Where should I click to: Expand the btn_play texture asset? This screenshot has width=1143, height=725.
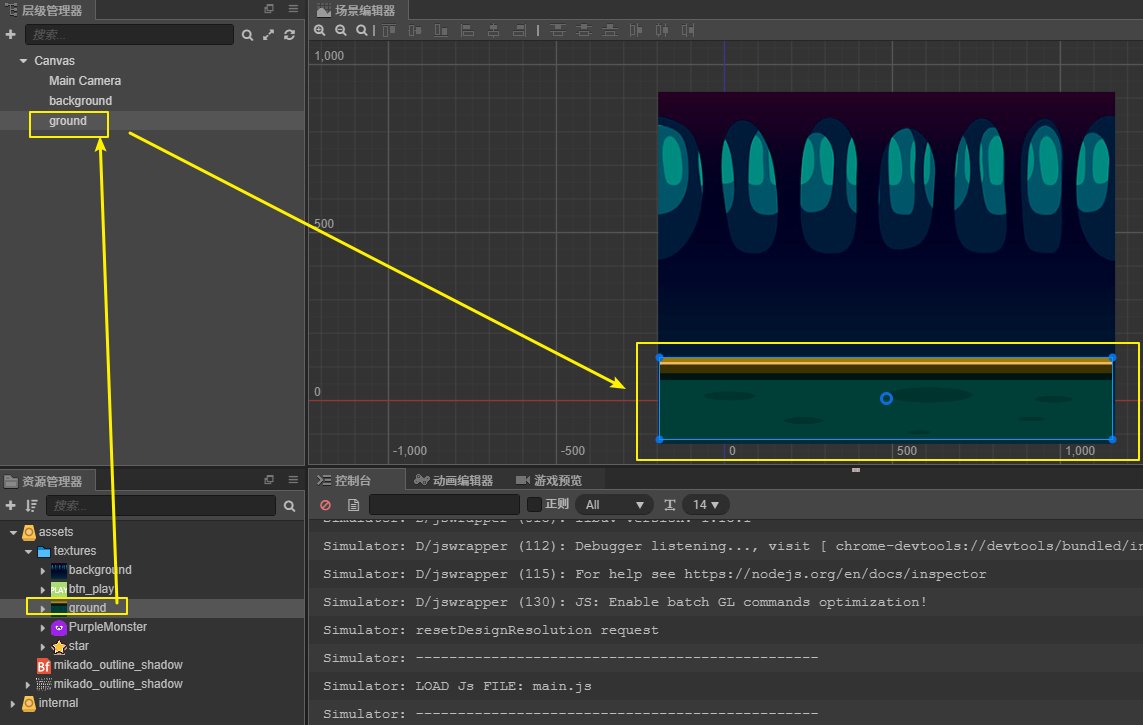point(43,589)
